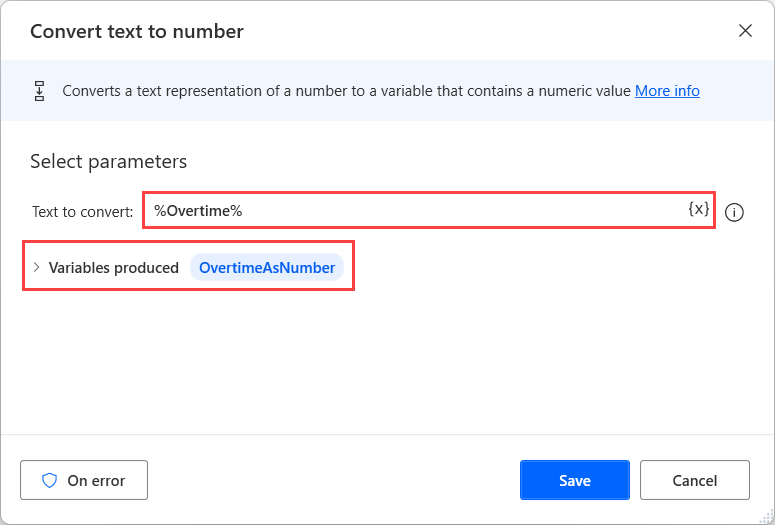Open the More info link

click(x=667, y=91)
